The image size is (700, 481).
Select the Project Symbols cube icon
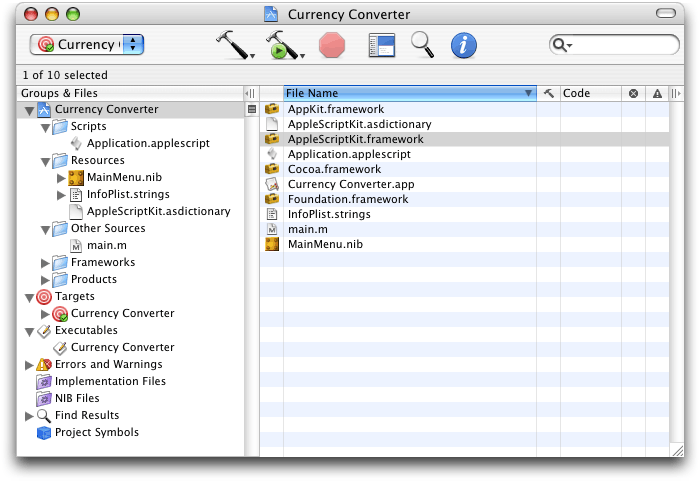click(44, 433)
